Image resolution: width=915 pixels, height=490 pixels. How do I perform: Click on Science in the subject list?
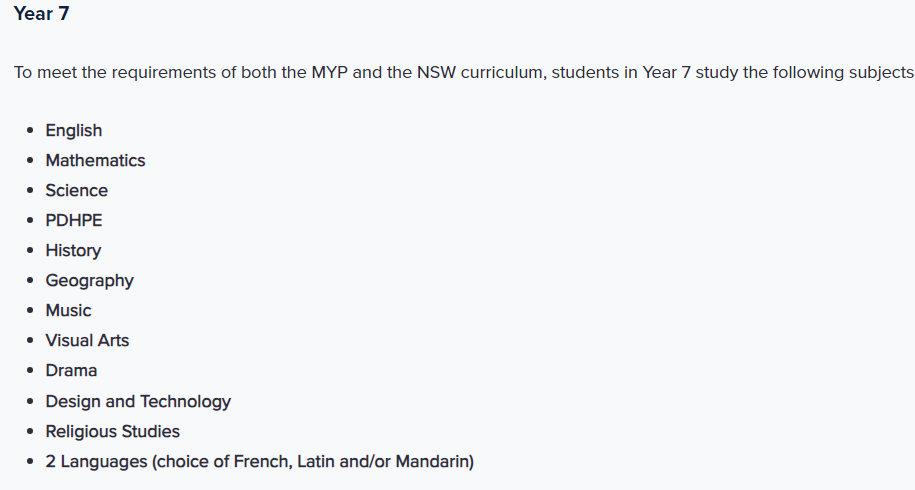[76, 190]
